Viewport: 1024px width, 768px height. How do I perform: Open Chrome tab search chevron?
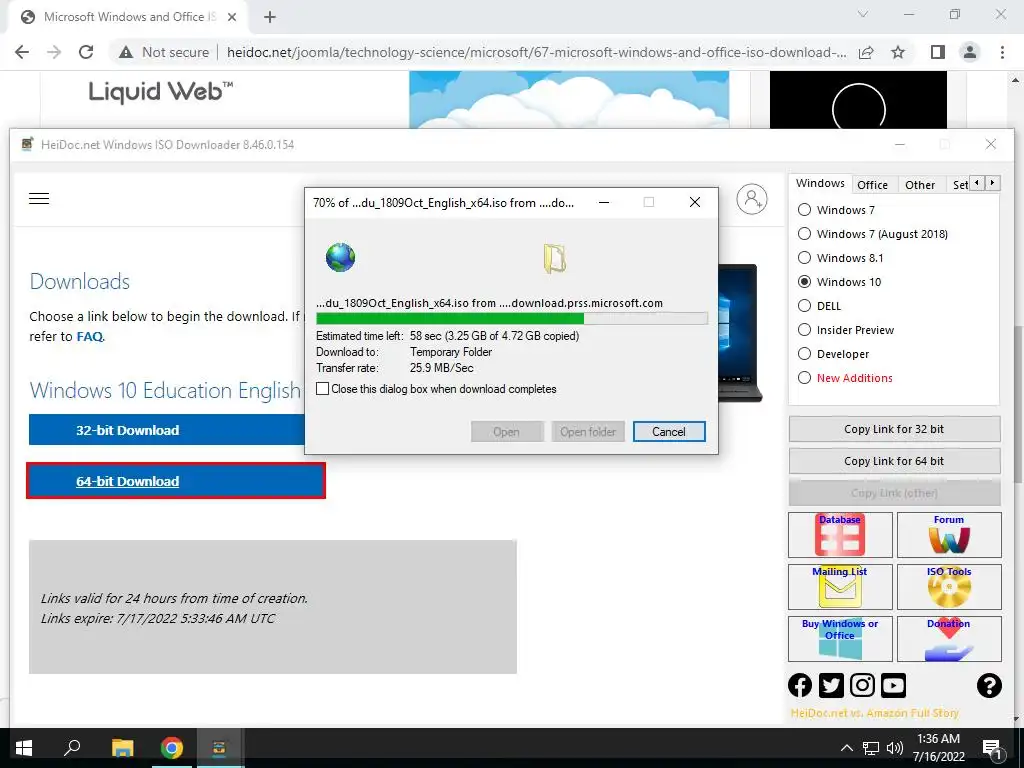click(x=863, y=14)
